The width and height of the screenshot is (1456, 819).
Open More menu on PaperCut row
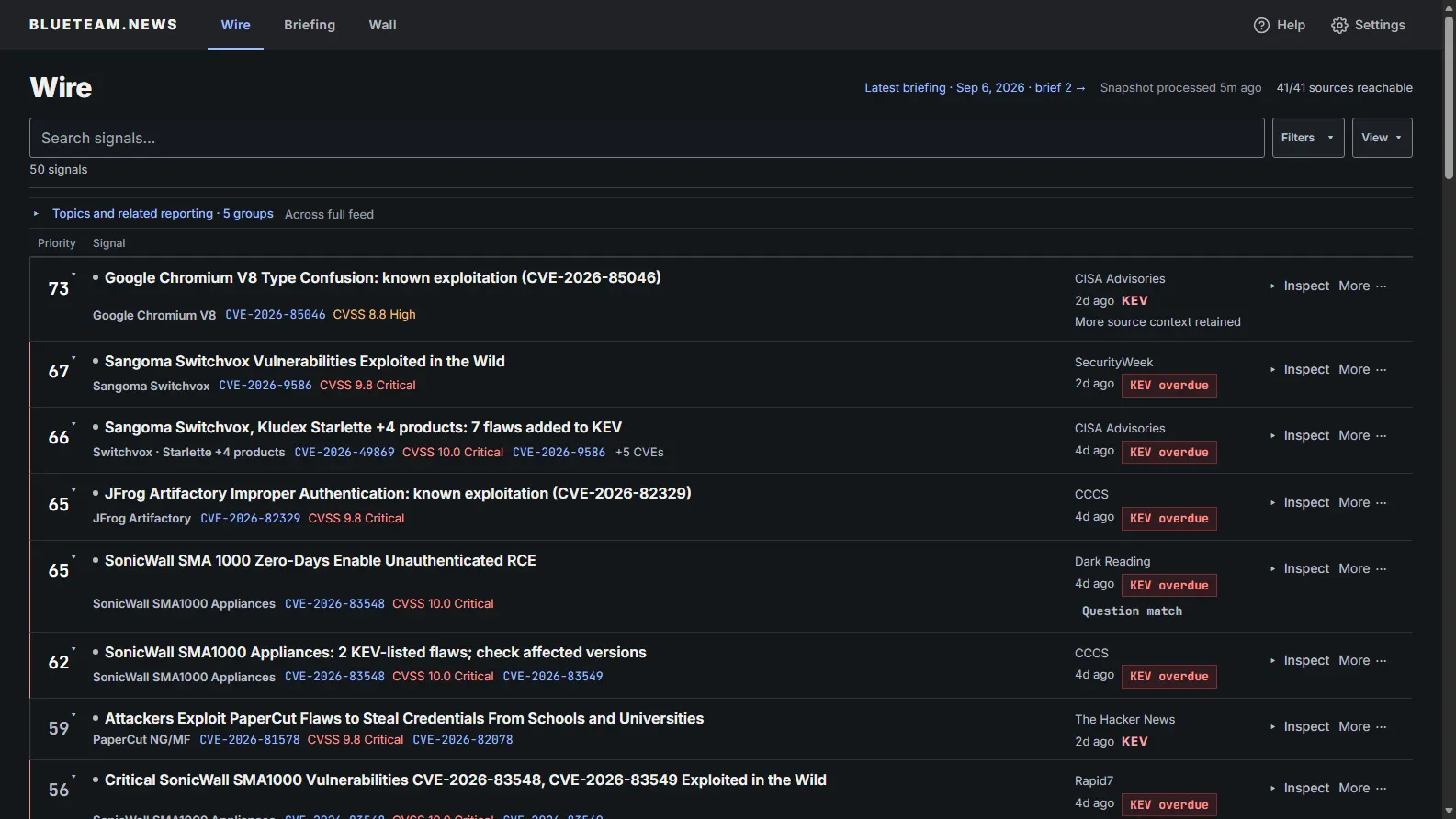point(1362,726)
